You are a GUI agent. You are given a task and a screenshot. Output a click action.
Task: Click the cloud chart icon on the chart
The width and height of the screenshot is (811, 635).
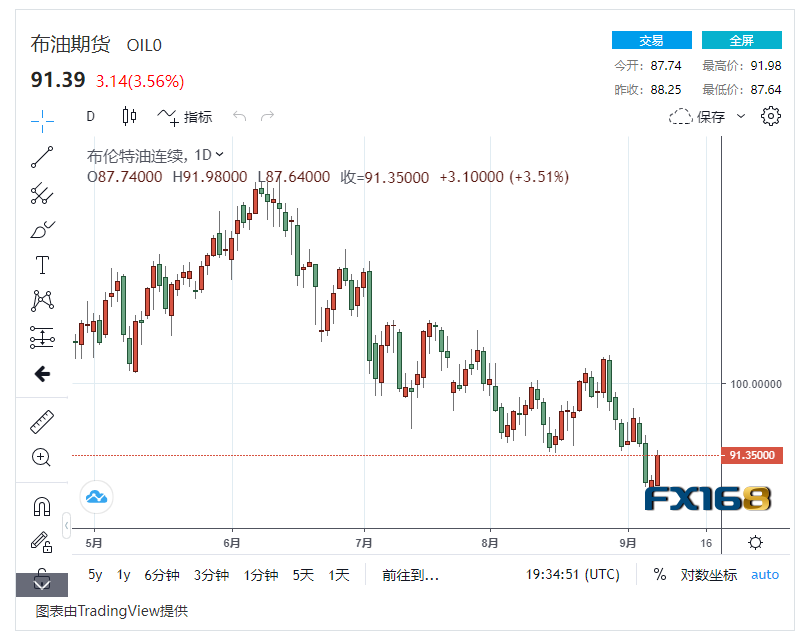click(x=96, y=497)
